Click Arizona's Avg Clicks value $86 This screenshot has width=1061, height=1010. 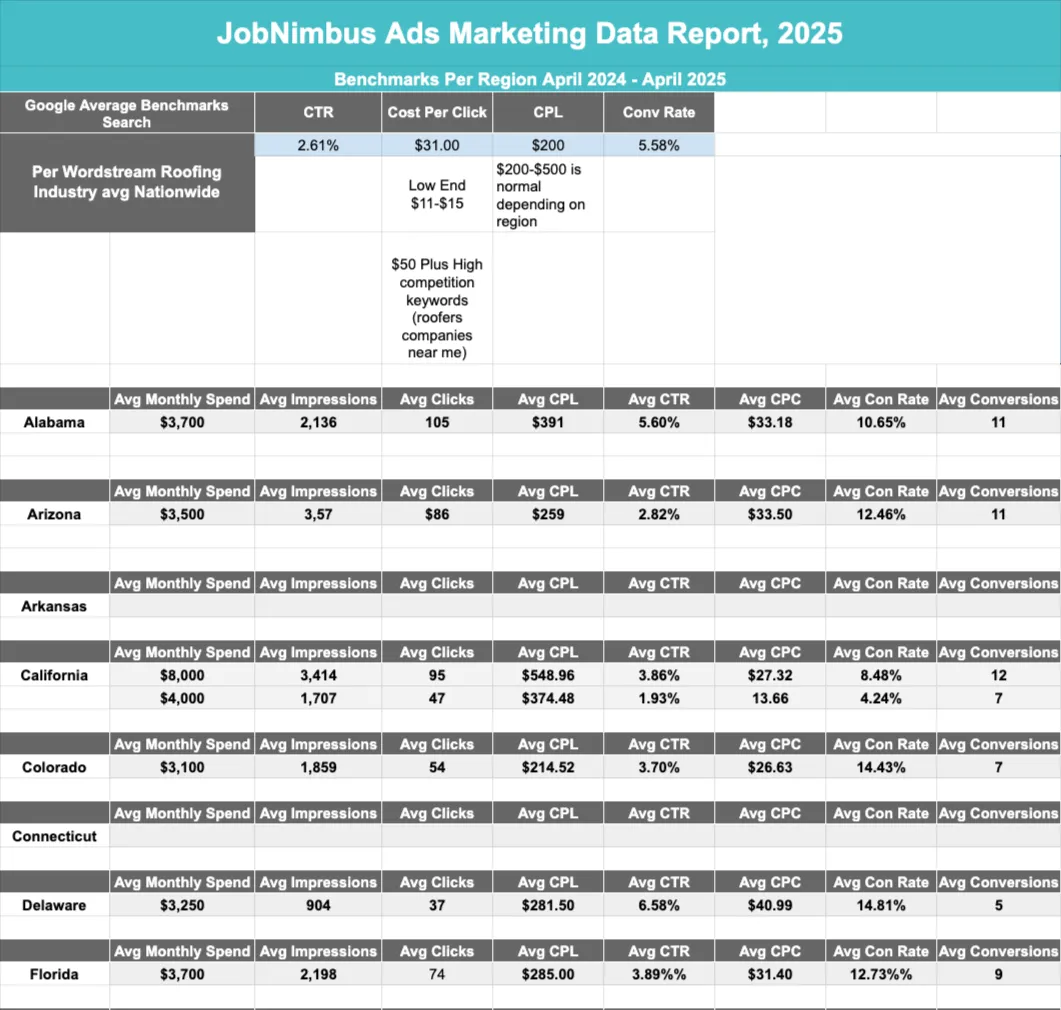coord(437,514)
